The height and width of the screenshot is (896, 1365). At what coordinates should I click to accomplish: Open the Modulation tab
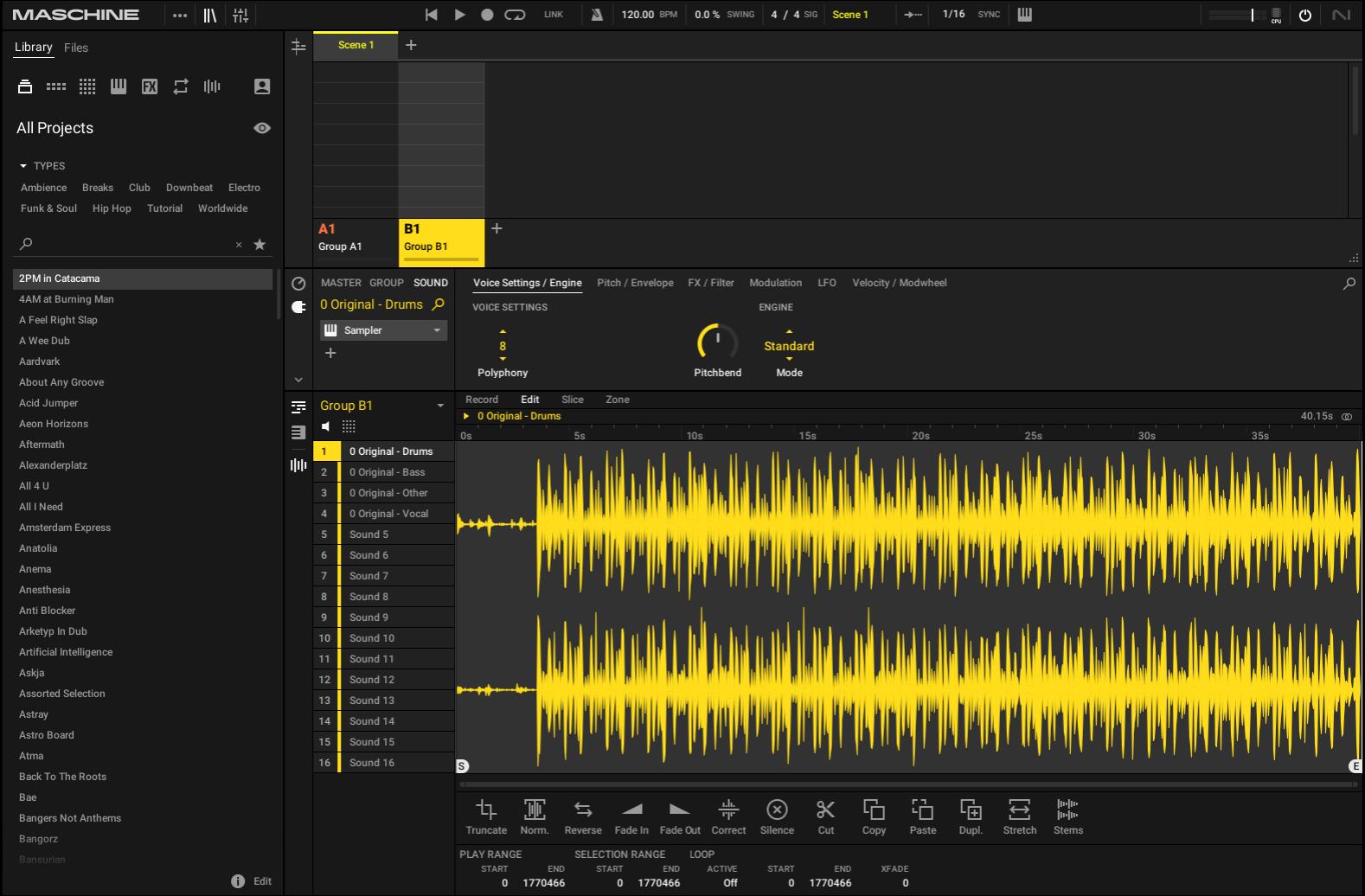(x=775, y=283)
